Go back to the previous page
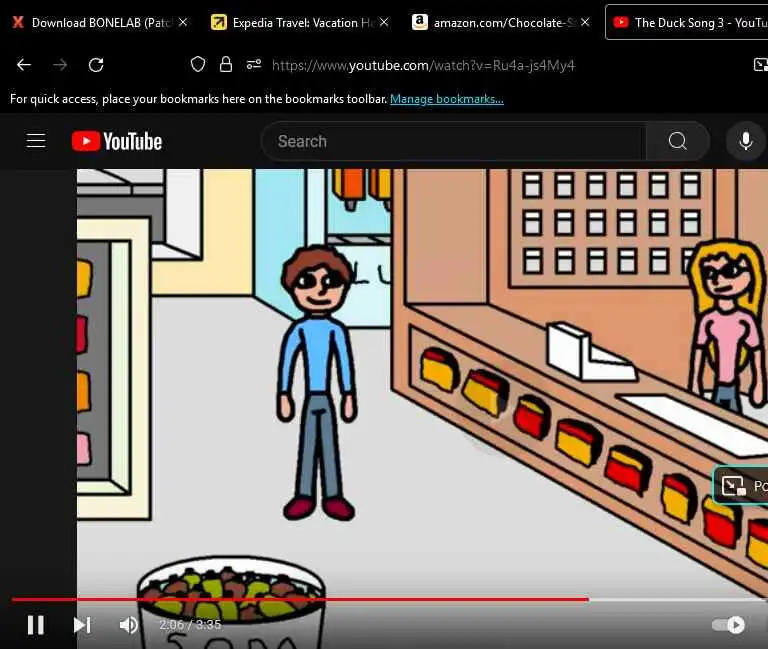Image resolution: width=768 pixels, height=649 pixels. [x=24, y=65]
